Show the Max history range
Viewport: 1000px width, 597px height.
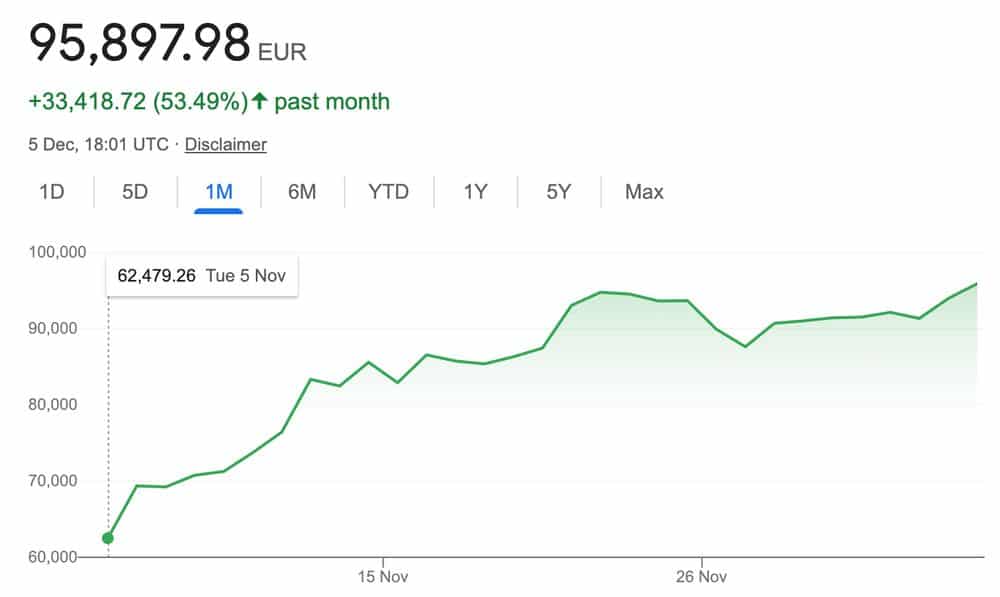point(644,192)
